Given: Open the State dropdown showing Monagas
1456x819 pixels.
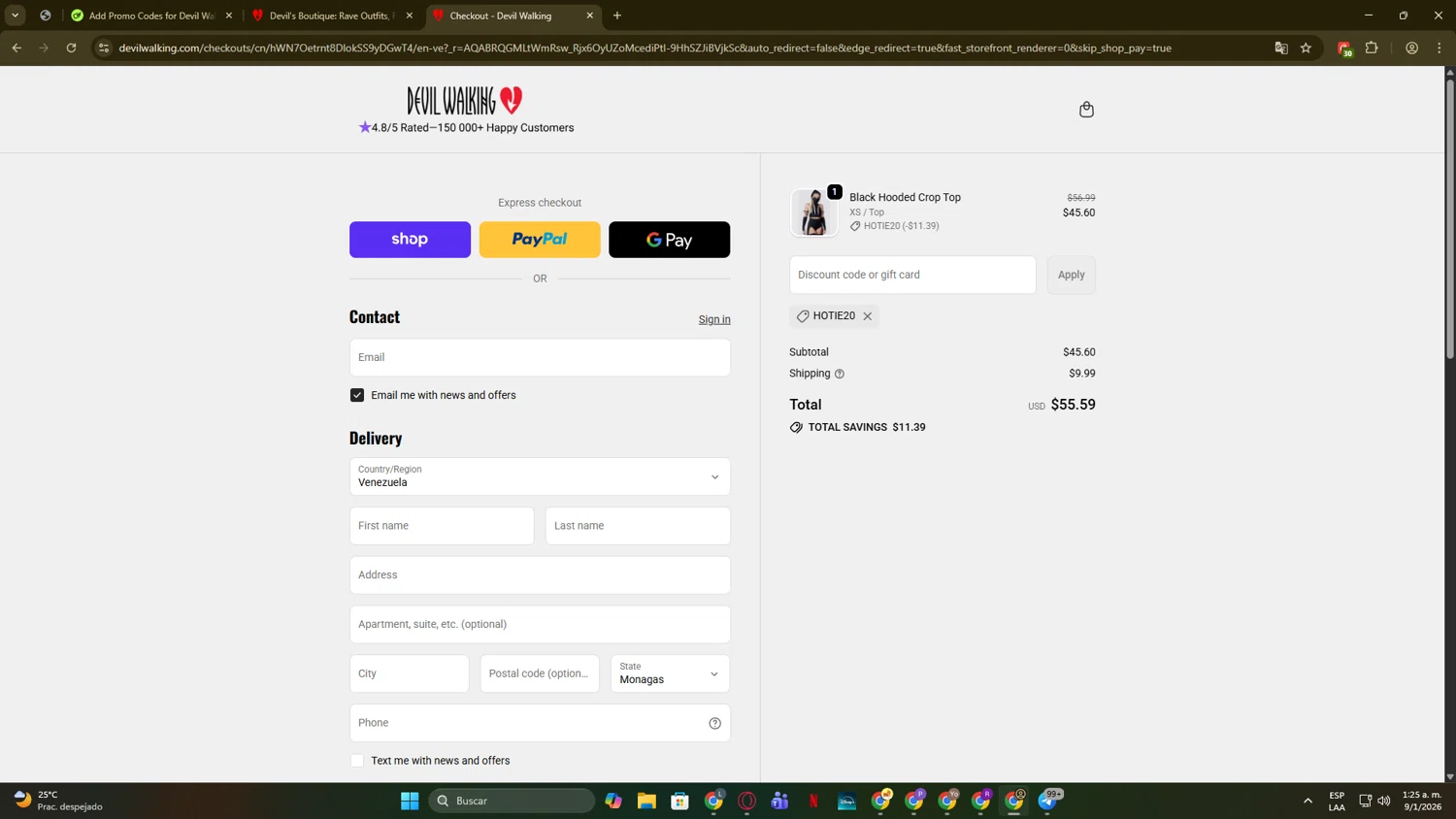Looking at the screenshot, I should (x=670, y=673).
